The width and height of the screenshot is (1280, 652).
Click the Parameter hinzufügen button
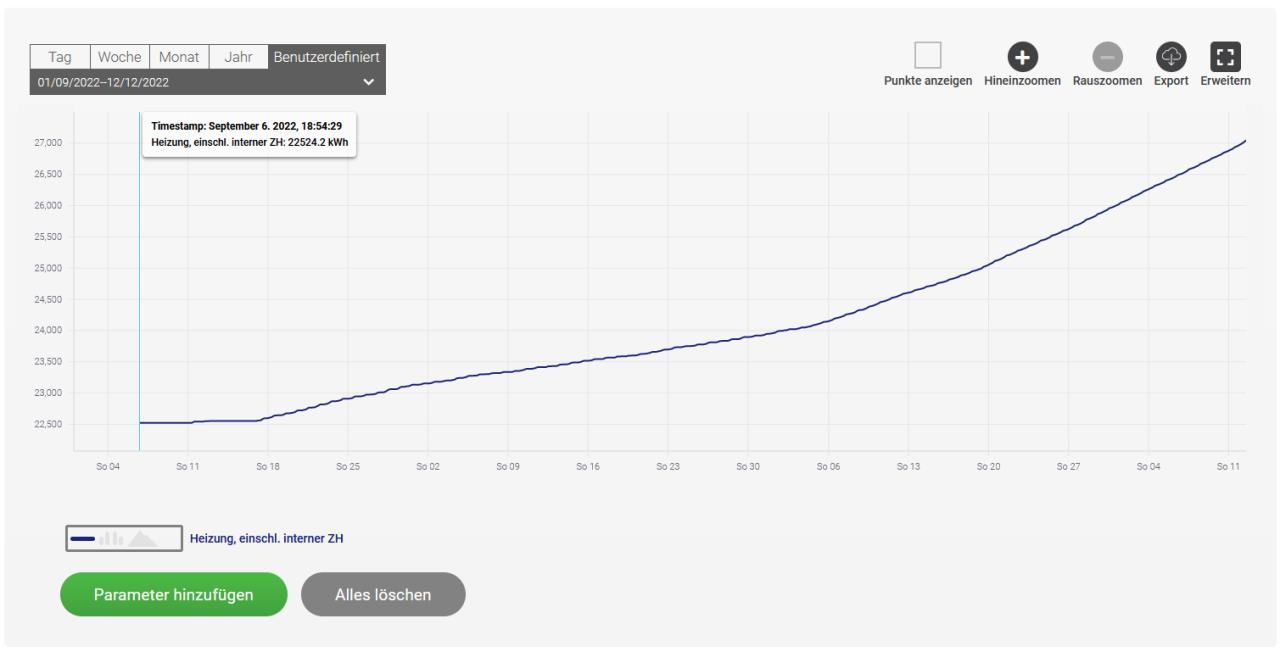pos(173,594)
